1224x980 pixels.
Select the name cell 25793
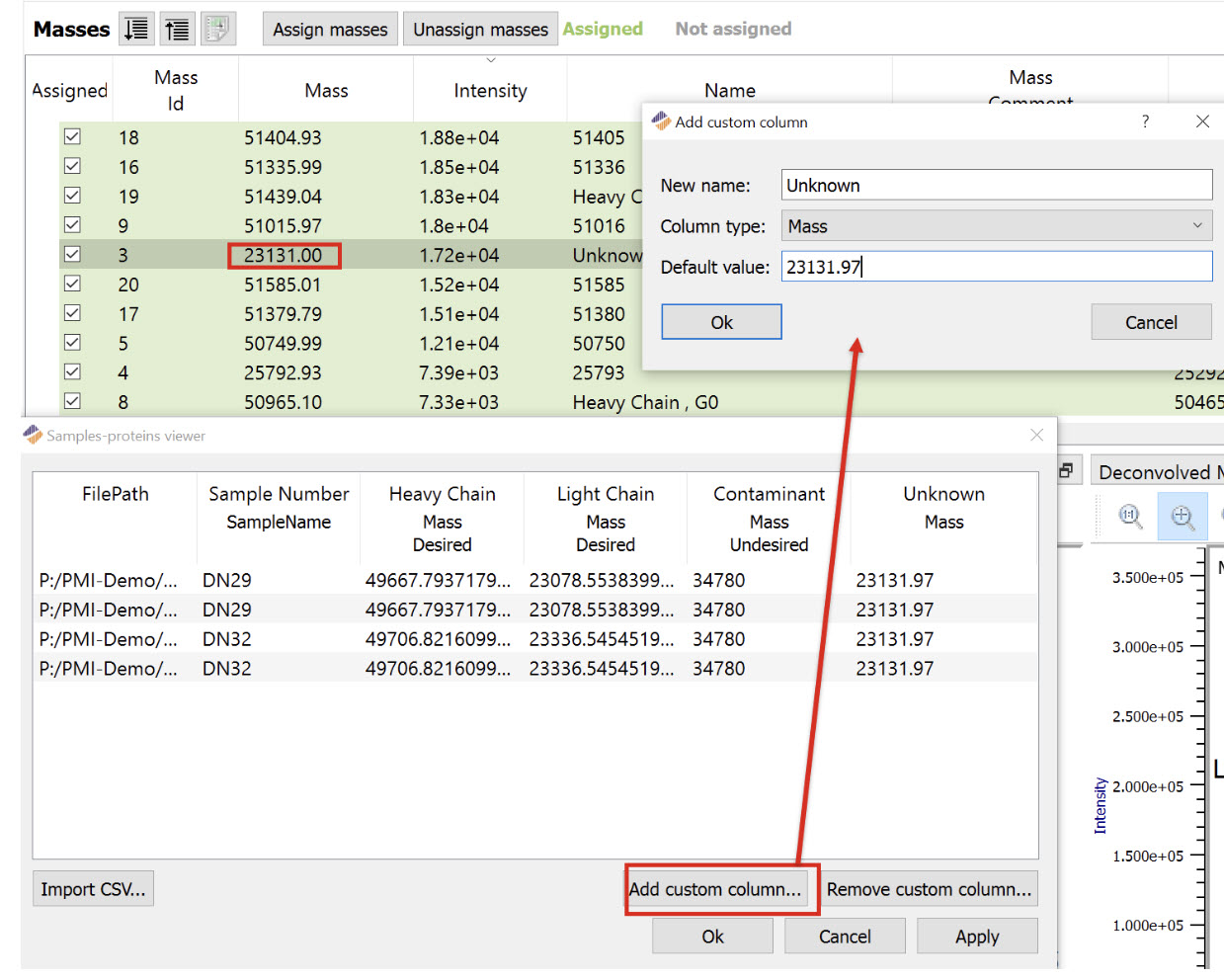pos(599,372)
